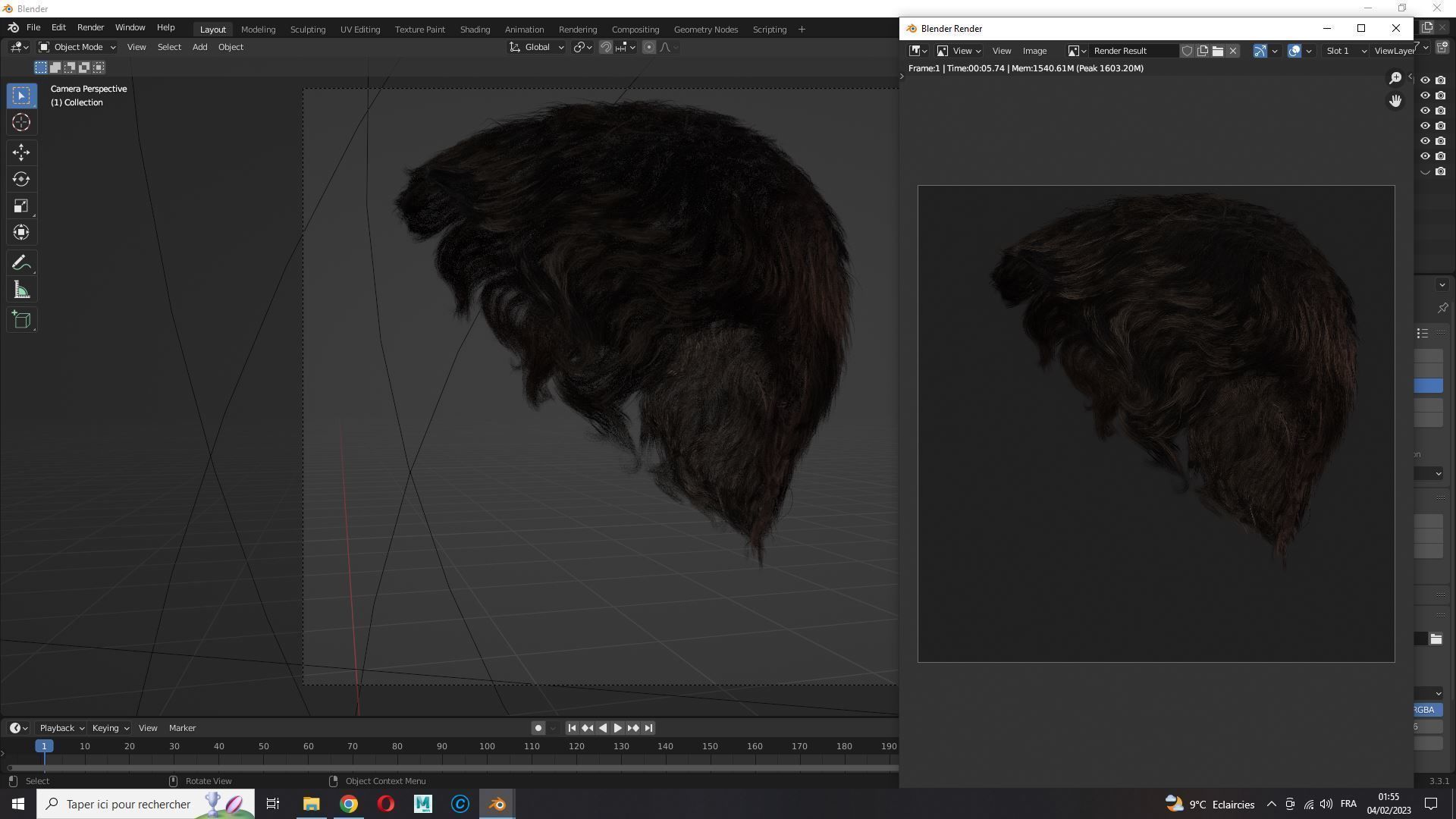Select the Move tool in the toolbar
The width and height of the screenshot is (1456, 819).
click(20, 152)
